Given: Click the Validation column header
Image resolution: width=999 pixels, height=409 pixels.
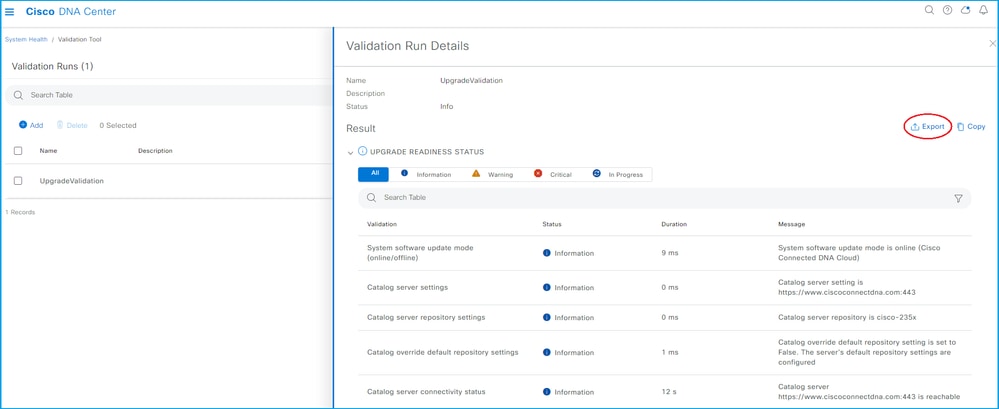Looking at the screenshot, I should click(x=382, y=224).
